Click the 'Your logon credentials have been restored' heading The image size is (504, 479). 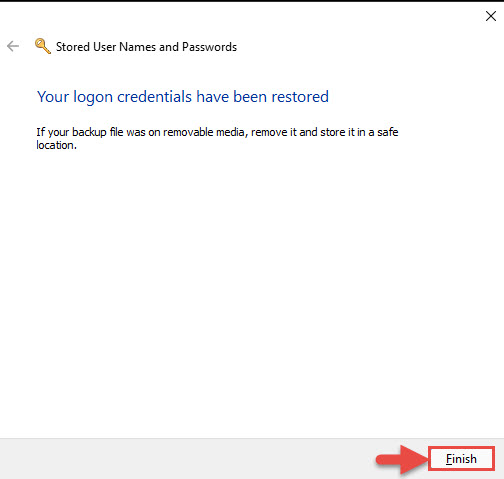tap(183, 97)
